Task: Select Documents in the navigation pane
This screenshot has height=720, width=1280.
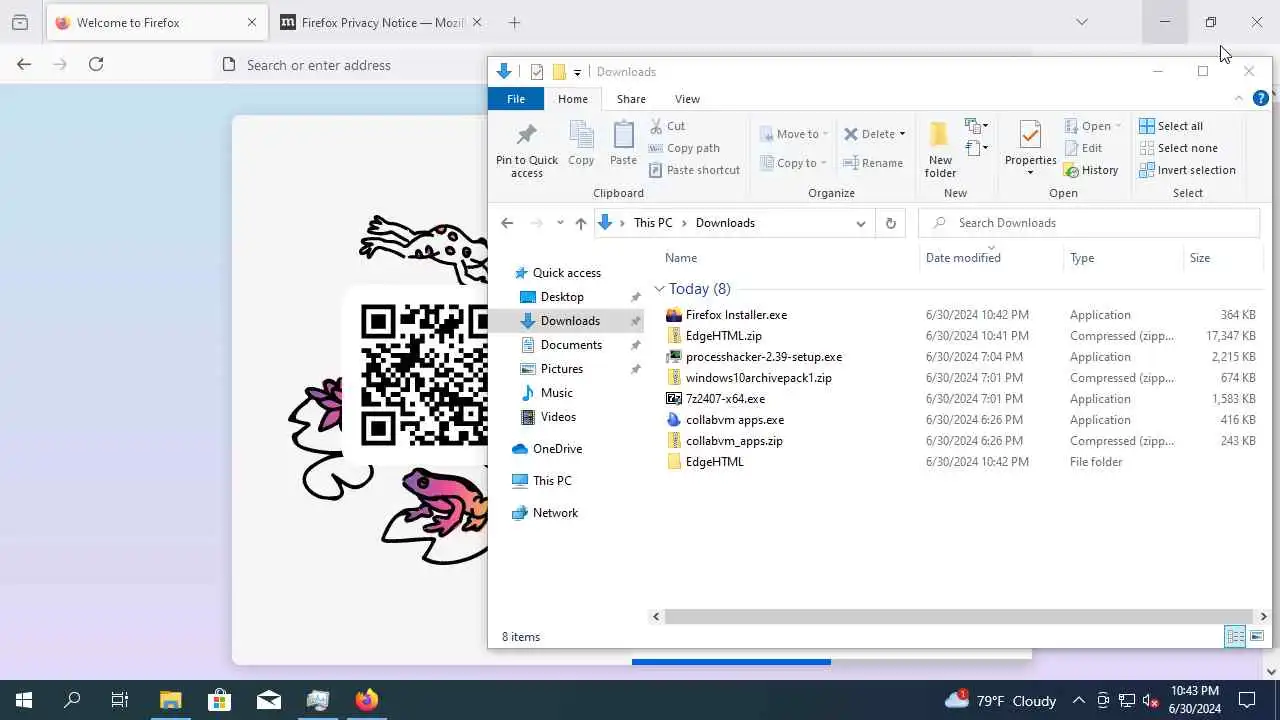Action: click(571, 345)
